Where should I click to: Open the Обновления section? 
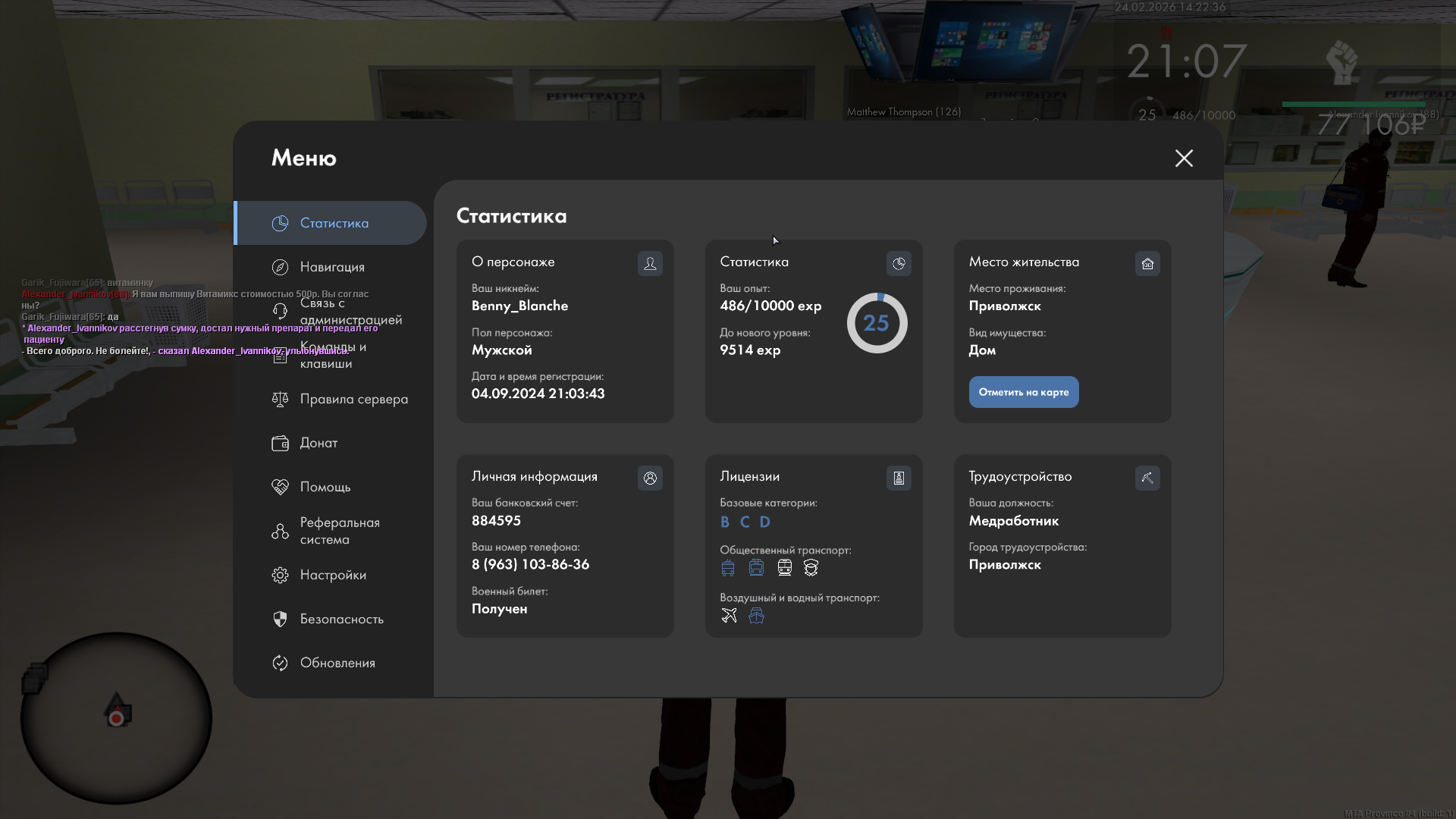337,663
